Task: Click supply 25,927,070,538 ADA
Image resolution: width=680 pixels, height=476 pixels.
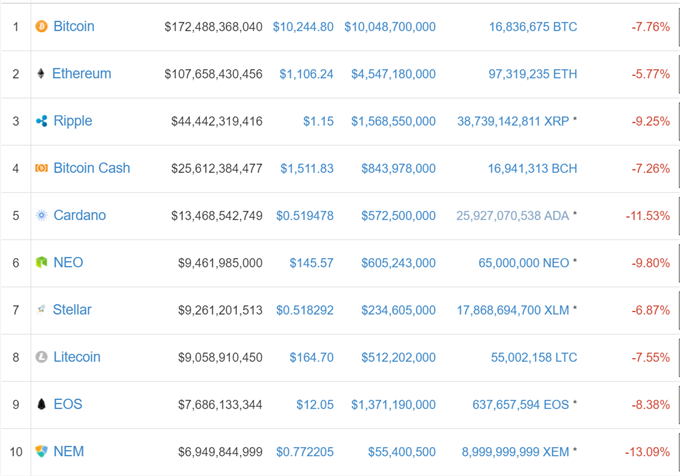Action: [x=513, y=216]
